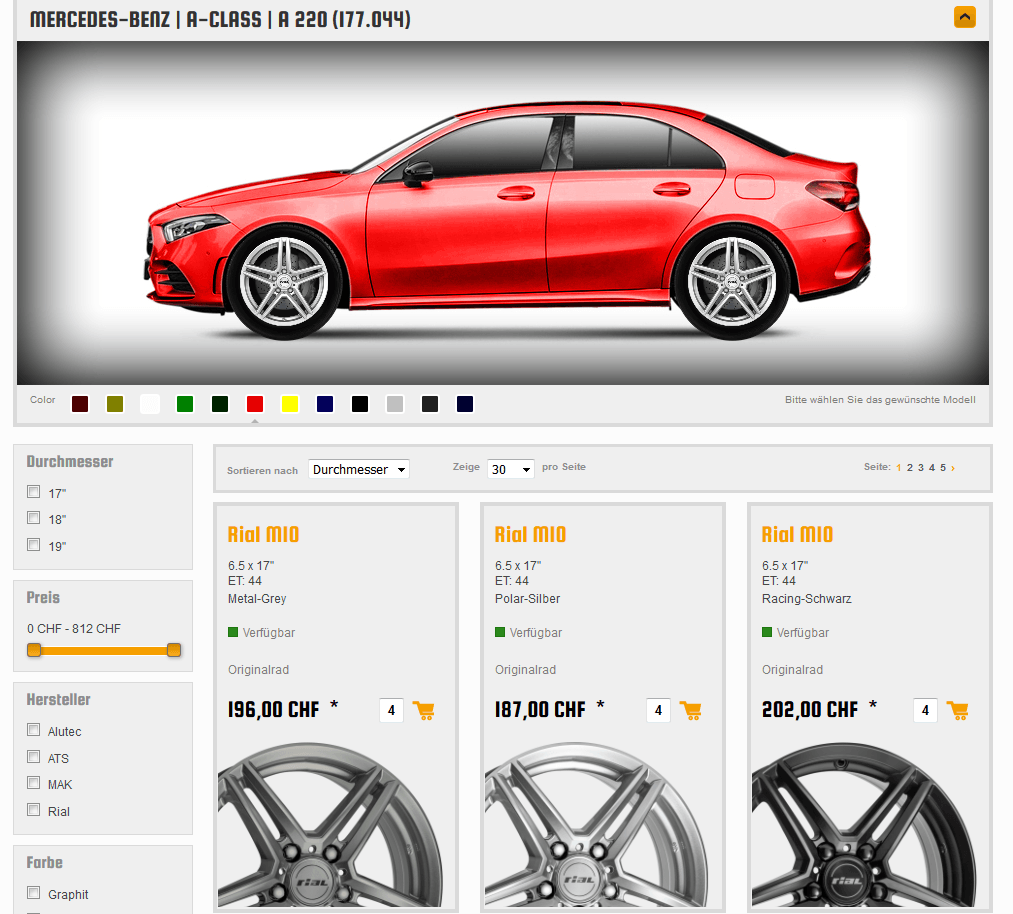Add Racing-Schwarz Rial M10 to cart
The height and width of the screenshot is (914, 1013).
pos(957,711)
